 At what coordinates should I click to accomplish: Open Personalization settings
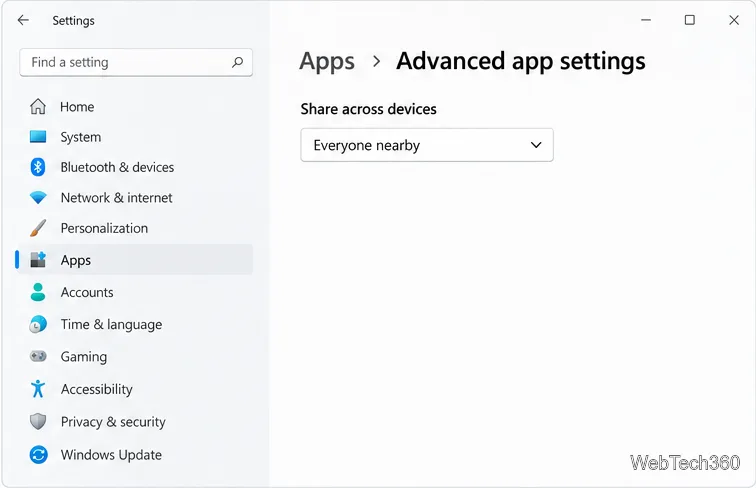(x=135, y=228)
